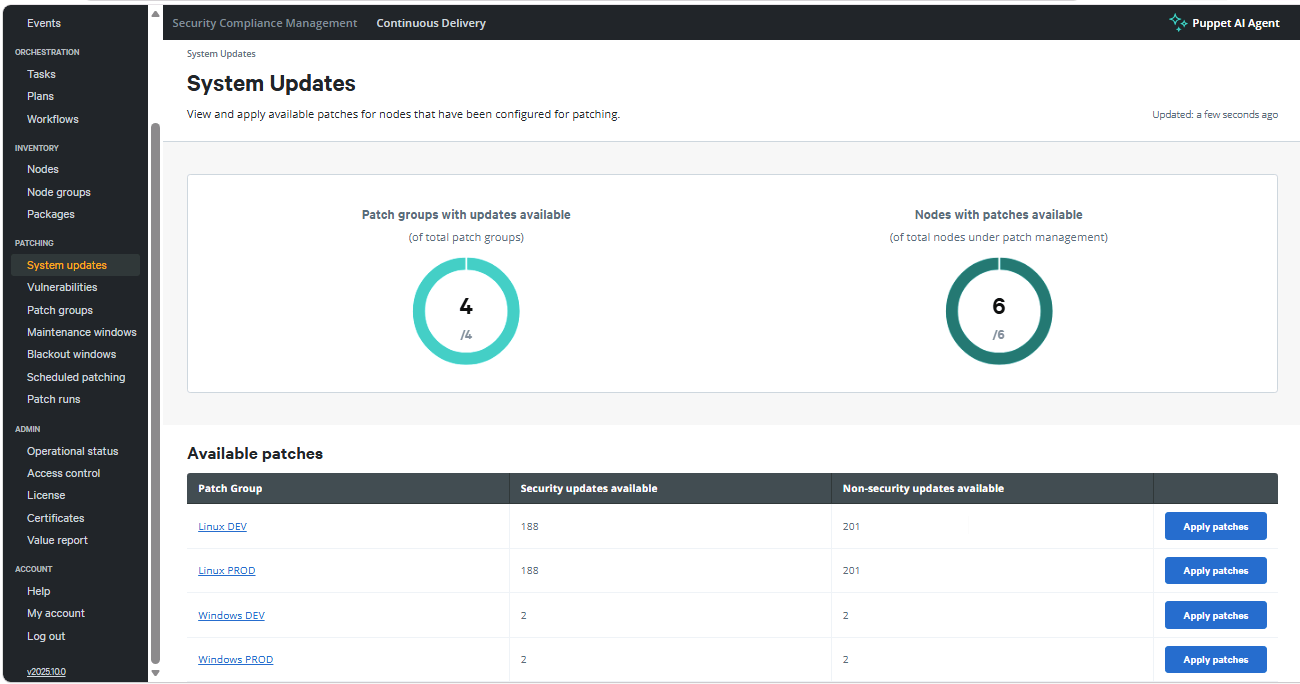Select Scheduled patching menu item
1300x684 pixels.
[76, 377]
